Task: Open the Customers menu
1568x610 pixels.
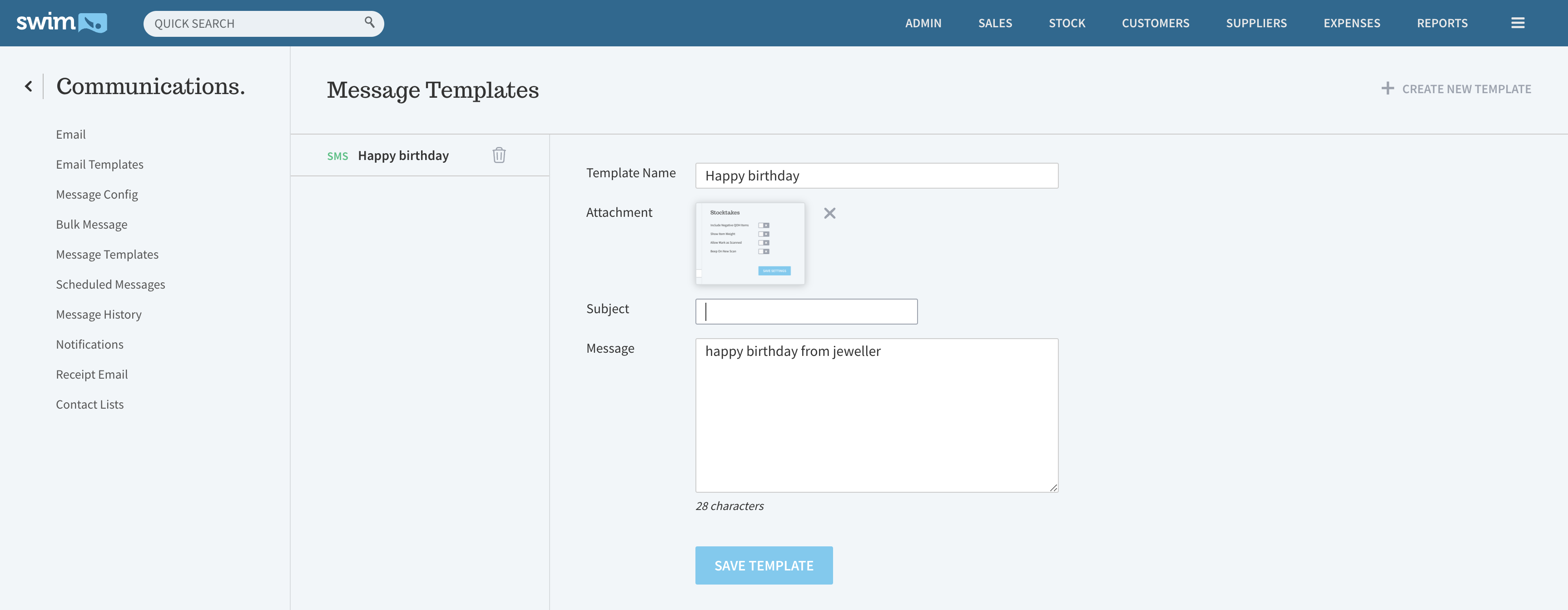Action: [1155, 23]
